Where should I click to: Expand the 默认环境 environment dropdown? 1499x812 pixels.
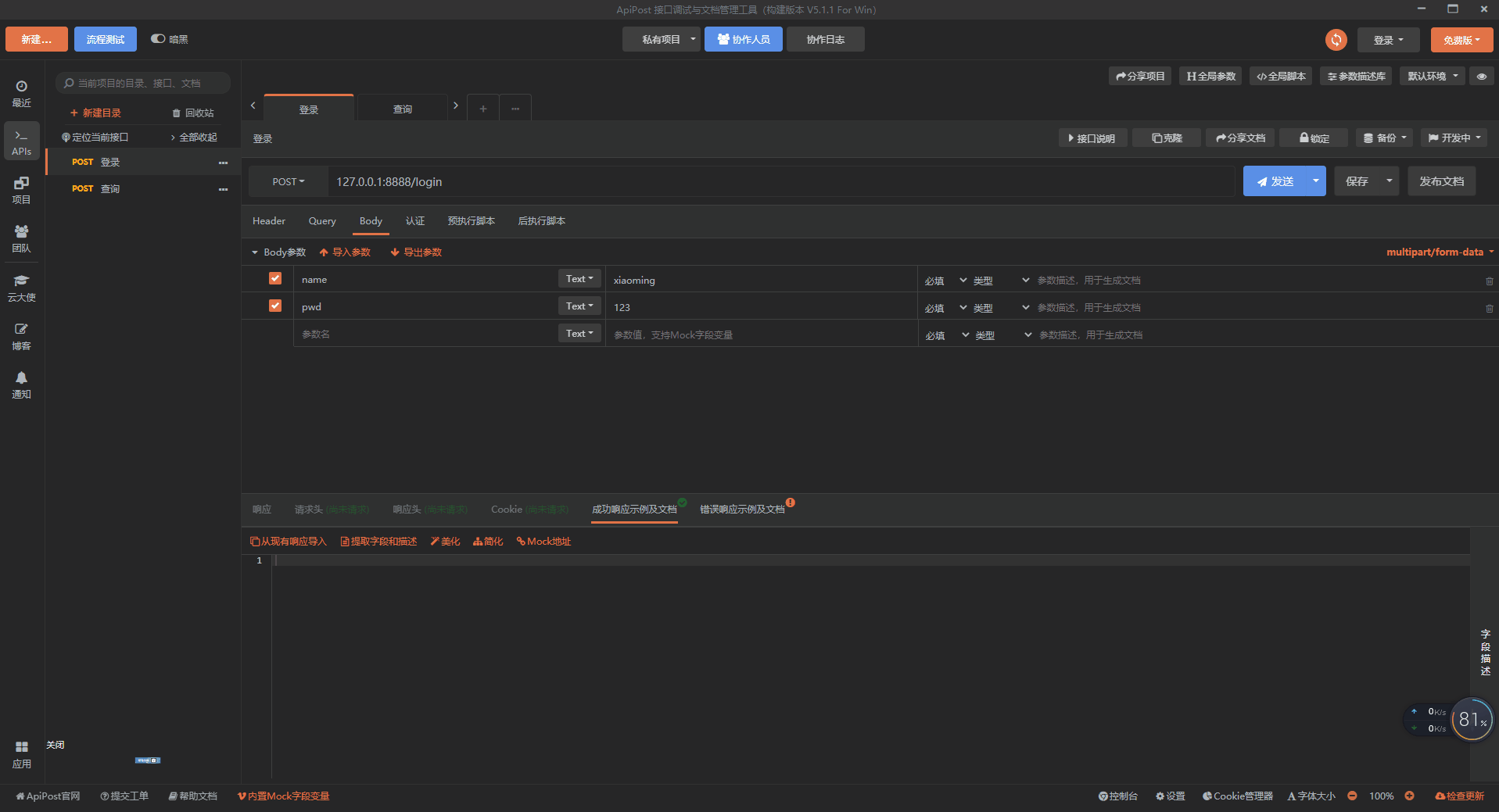1433,77
